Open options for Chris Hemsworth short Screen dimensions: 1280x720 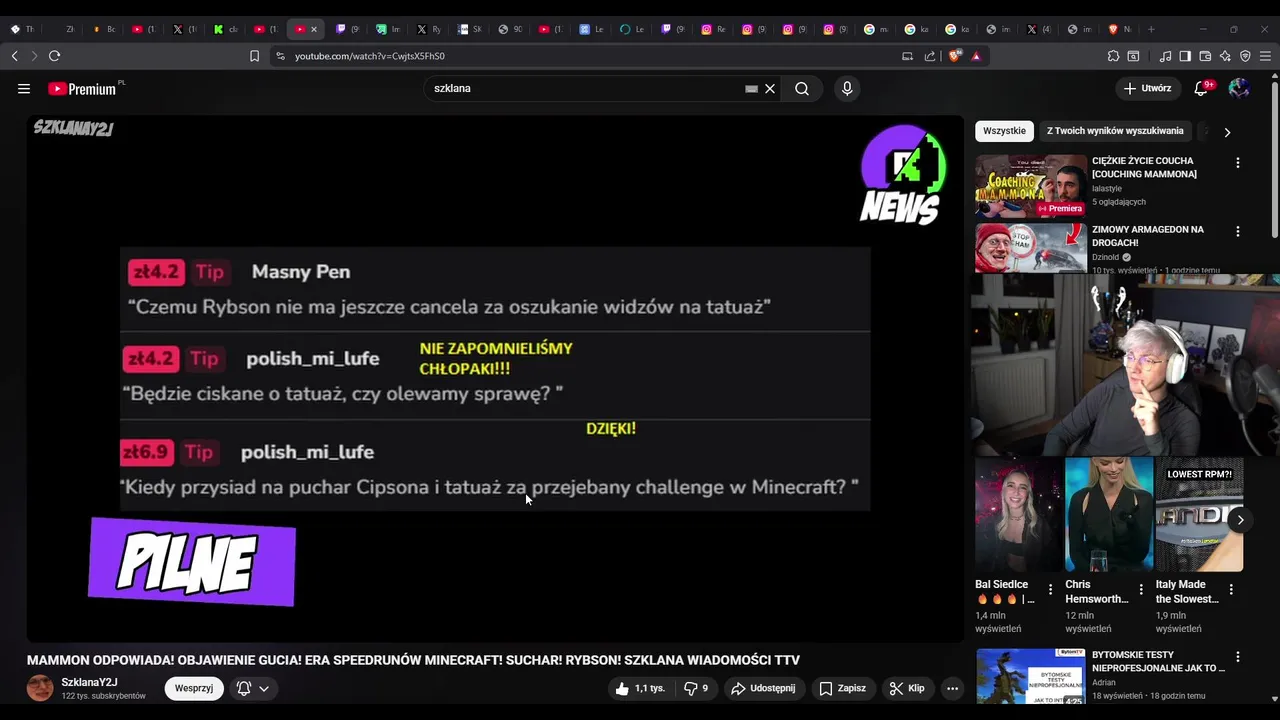1141,590
